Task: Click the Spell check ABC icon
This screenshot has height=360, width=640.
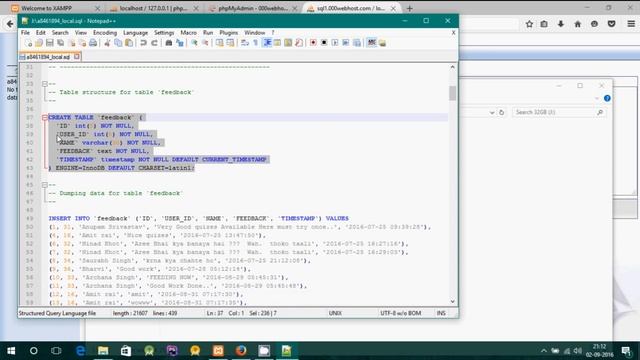Action: pos(371,43)
